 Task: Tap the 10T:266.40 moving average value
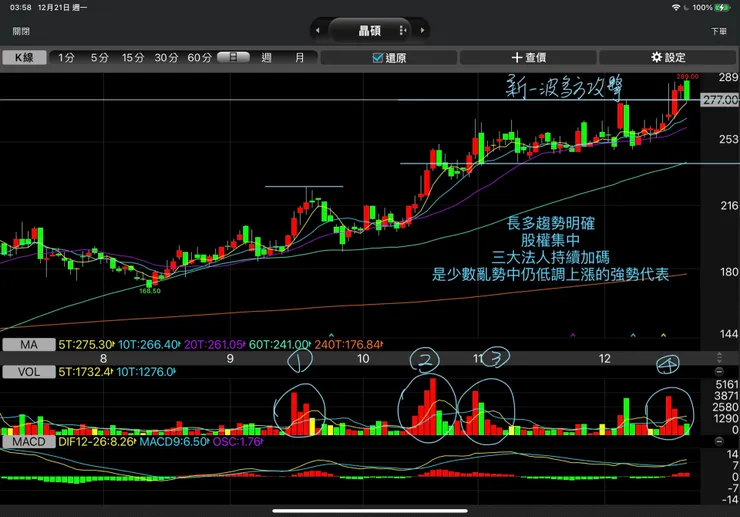click(x=149, y=345)
